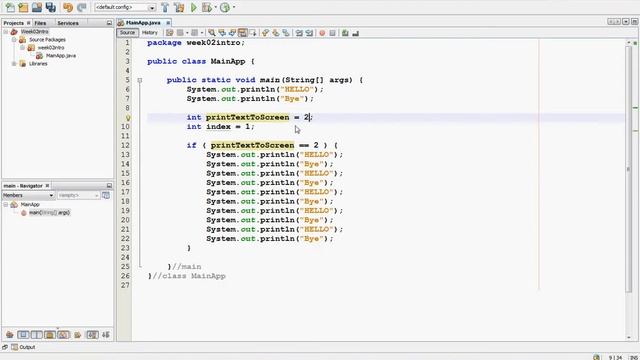This screenshot has height=360, width=640.
Task: Comment the selected code lines
Action: (345, 33)
